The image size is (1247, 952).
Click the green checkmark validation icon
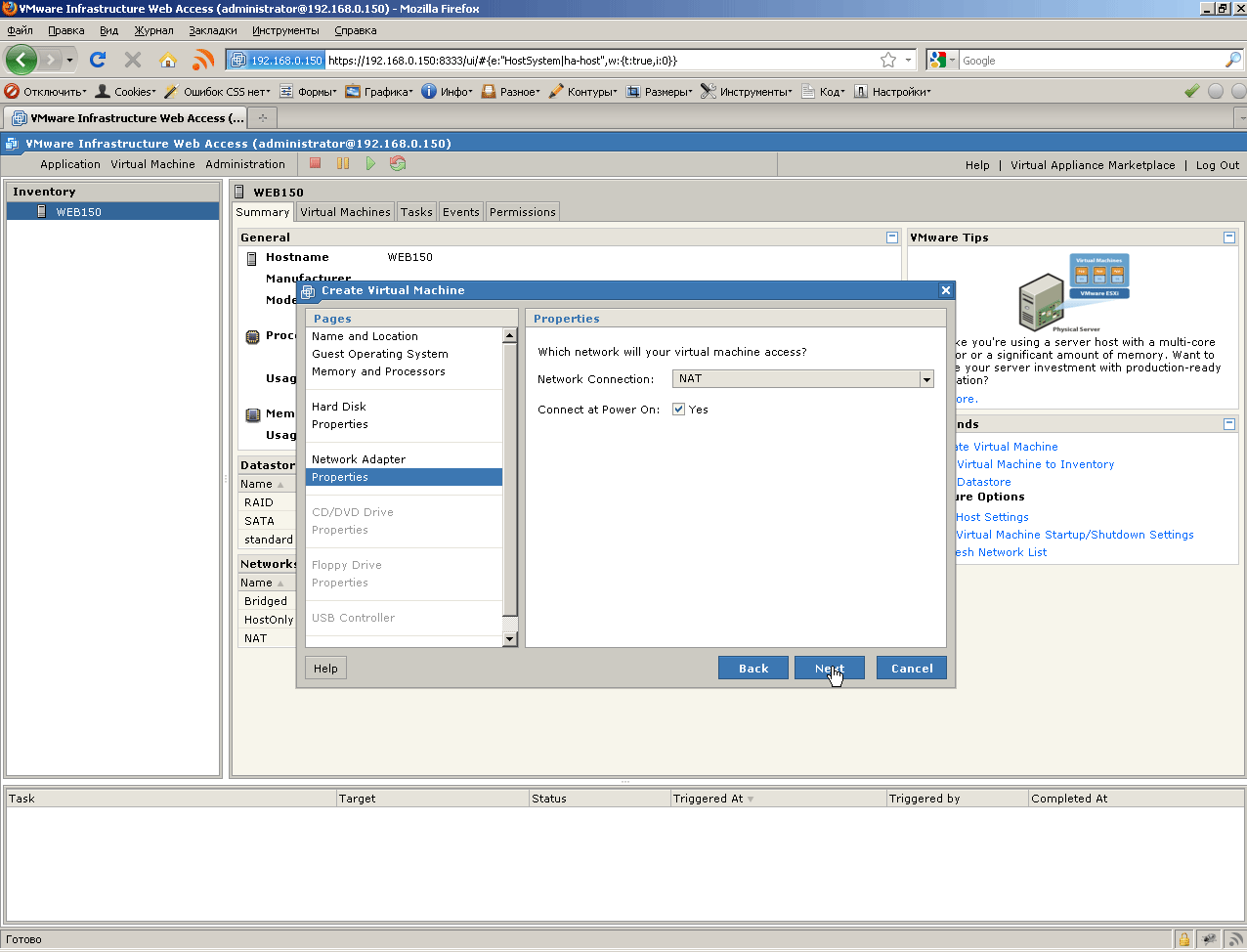[1191, 91]
